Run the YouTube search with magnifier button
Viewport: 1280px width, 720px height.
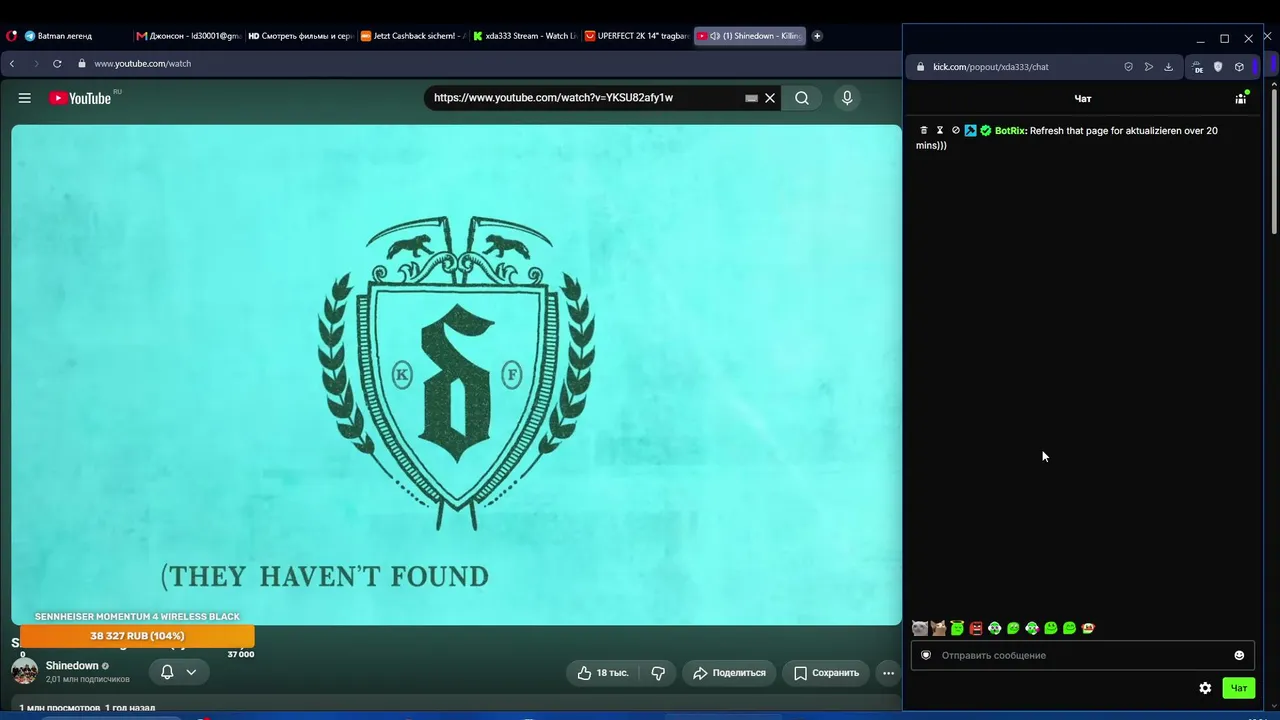point(802,98)
